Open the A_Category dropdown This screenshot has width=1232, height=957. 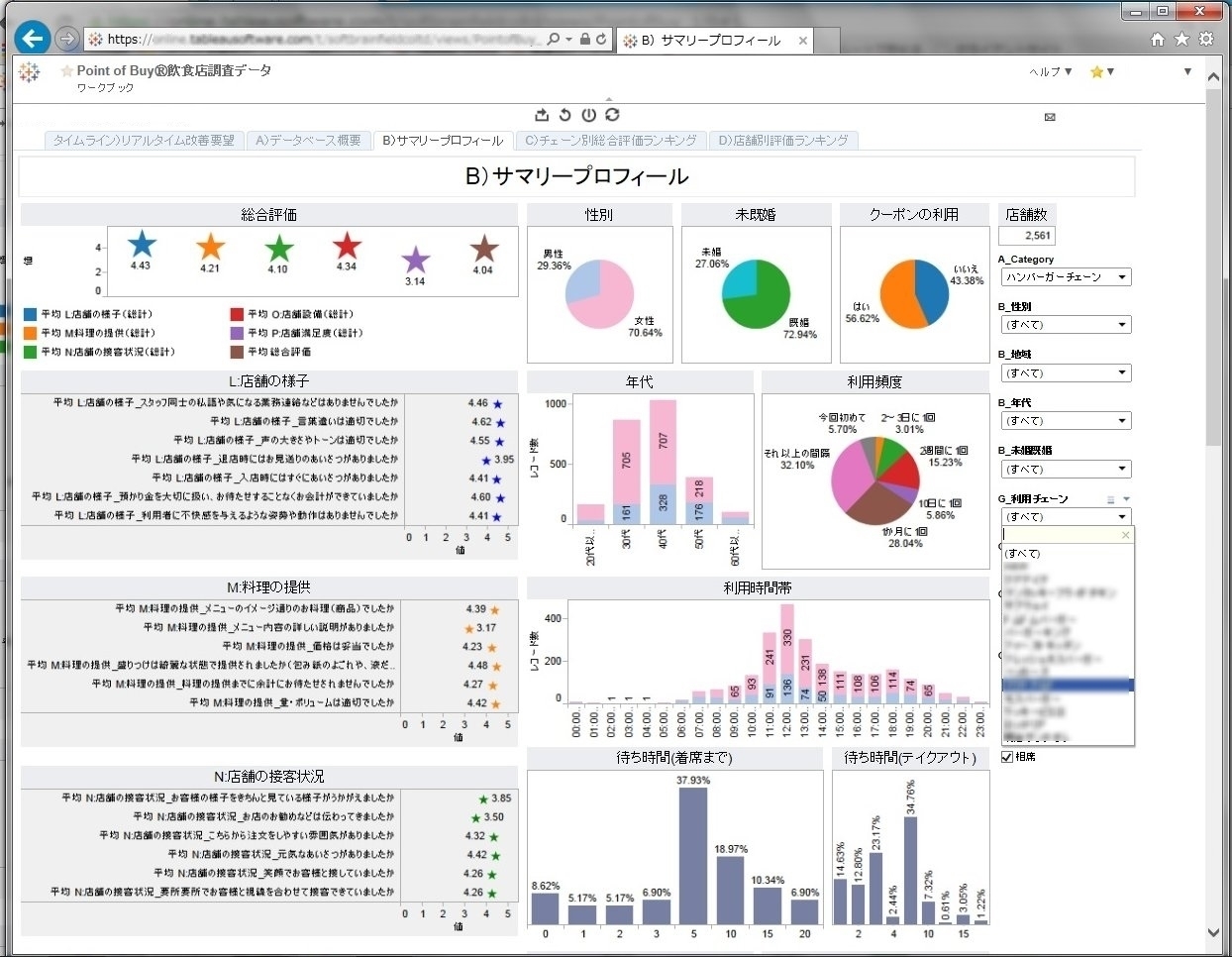[1065, 277]
